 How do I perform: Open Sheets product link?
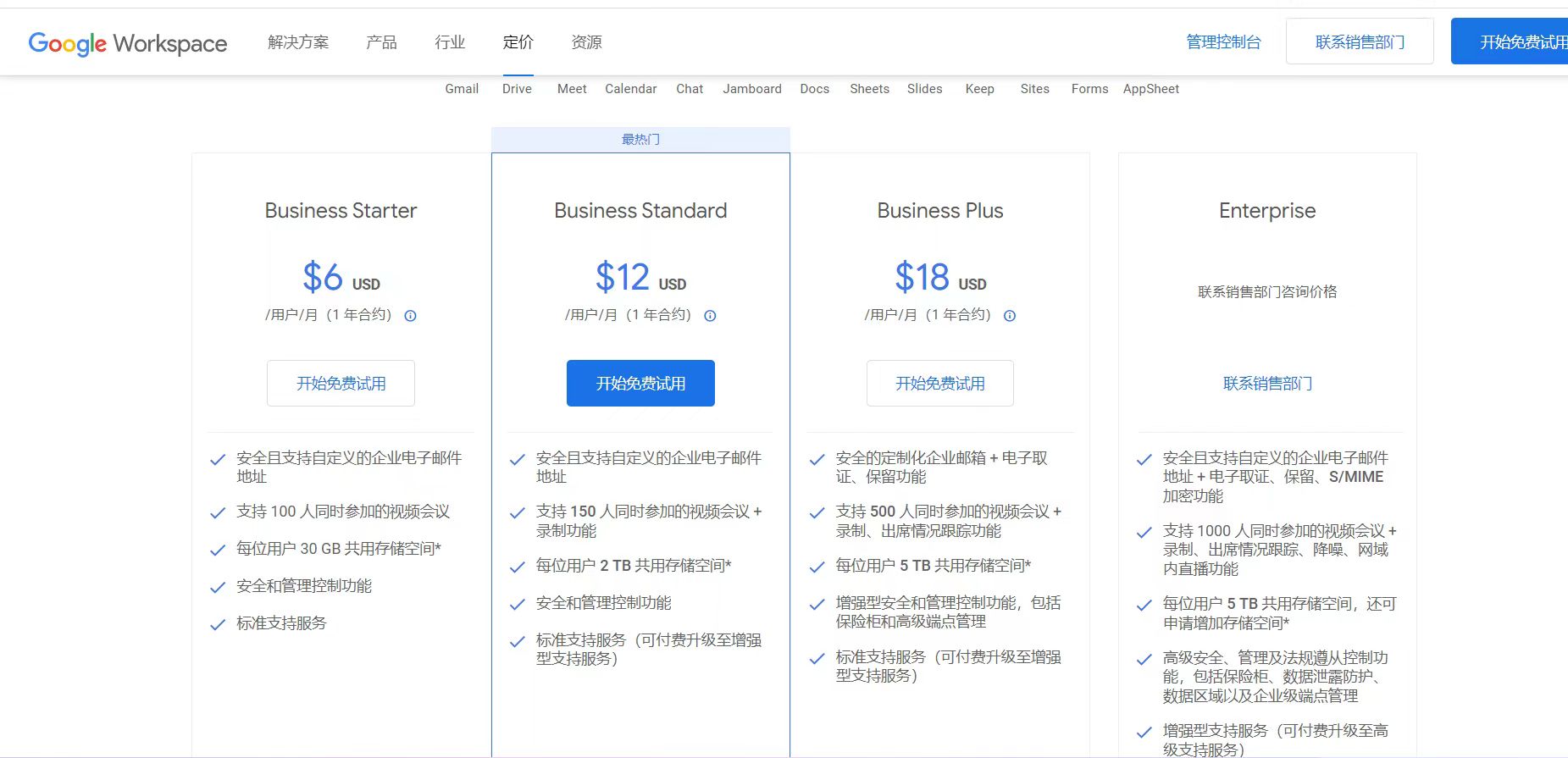(870, 89)
